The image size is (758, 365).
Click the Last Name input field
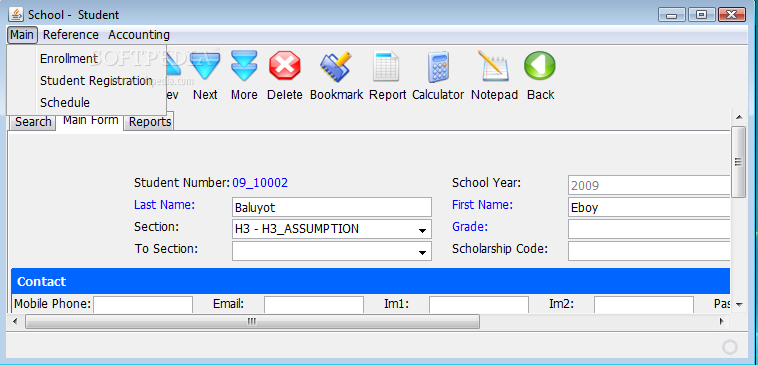tap(332, 207)
